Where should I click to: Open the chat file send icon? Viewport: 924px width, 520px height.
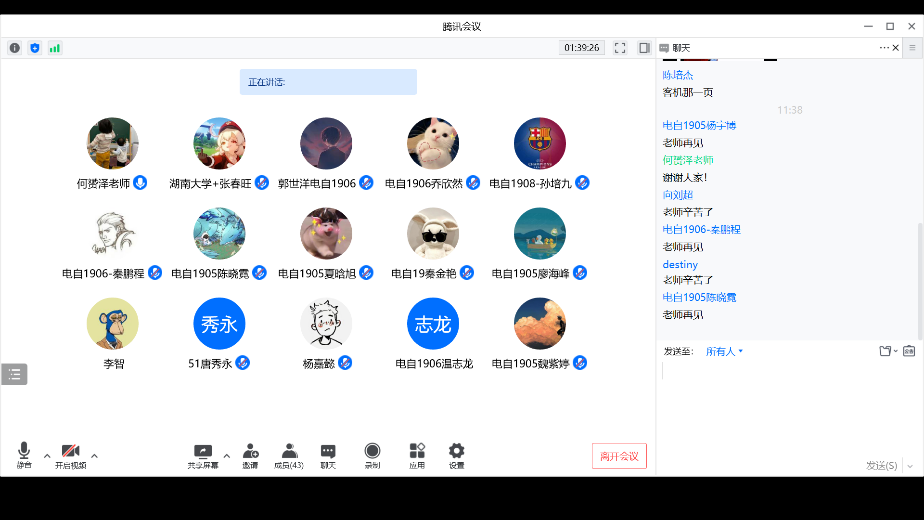pyautogui.click(x=887, y=351)
